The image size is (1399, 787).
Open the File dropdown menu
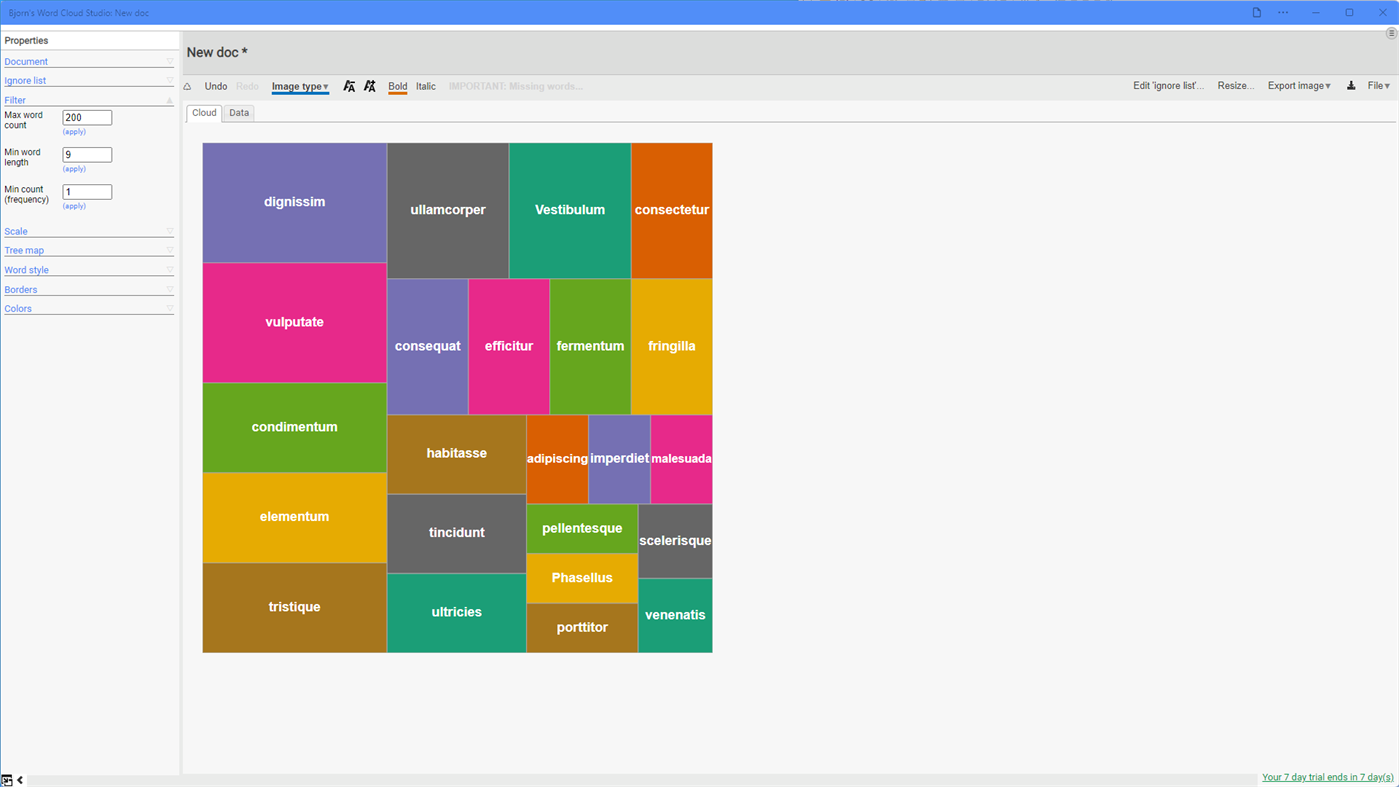[1377, 86]
